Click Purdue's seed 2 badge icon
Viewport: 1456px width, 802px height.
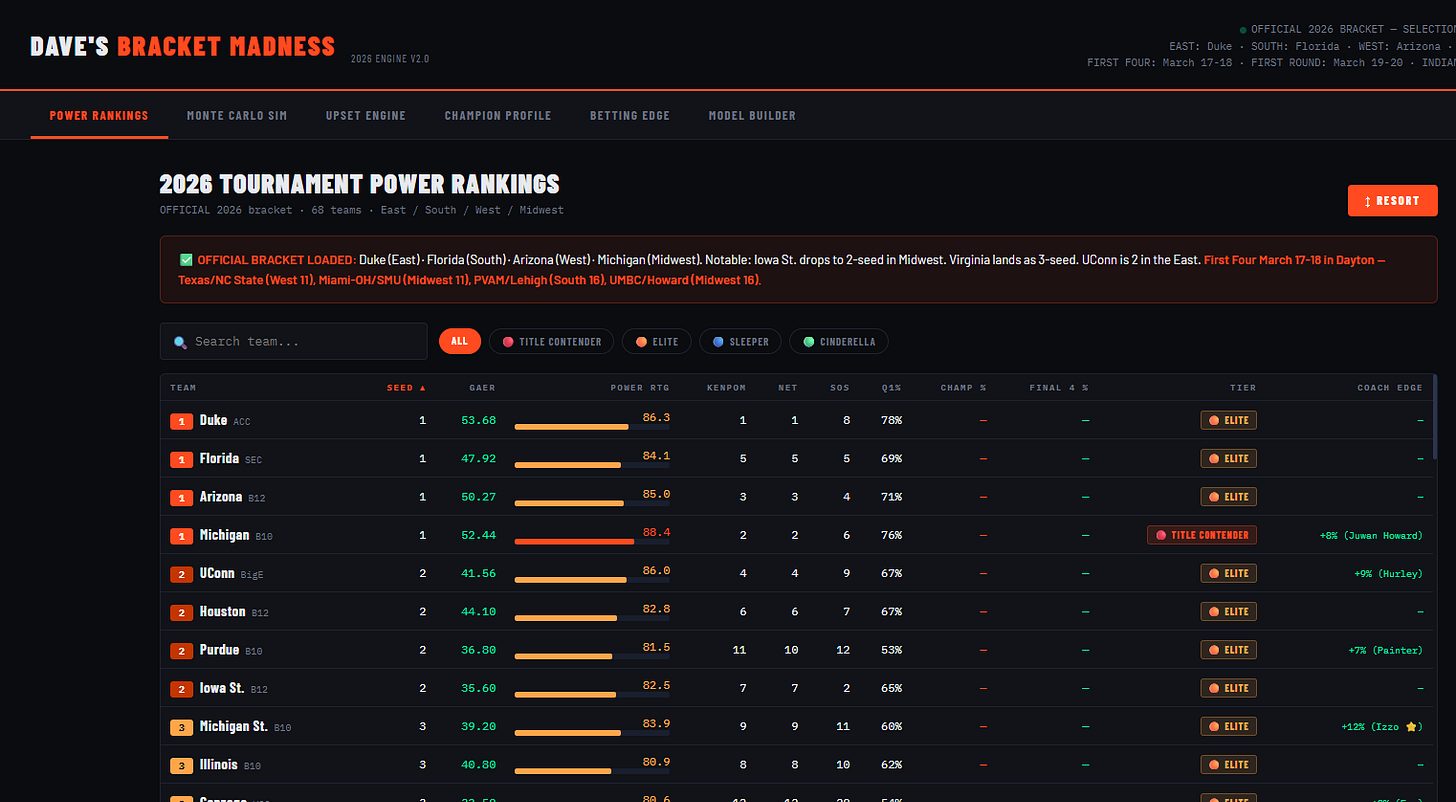pyautogui.click(x=181, y=650)
